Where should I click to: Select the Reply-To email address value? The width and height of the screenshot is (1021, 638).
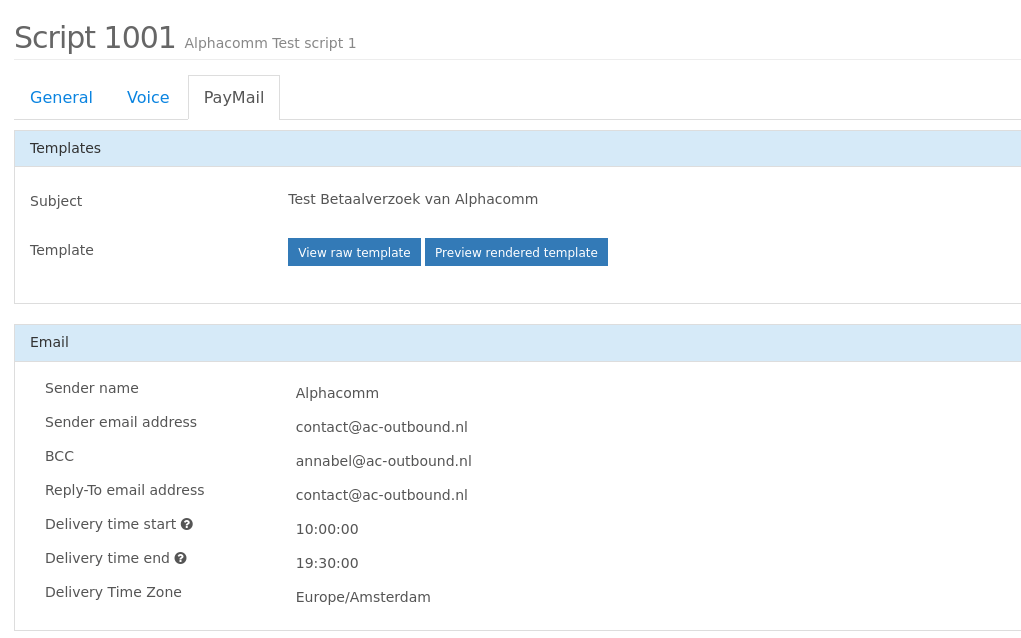(381, 495)
